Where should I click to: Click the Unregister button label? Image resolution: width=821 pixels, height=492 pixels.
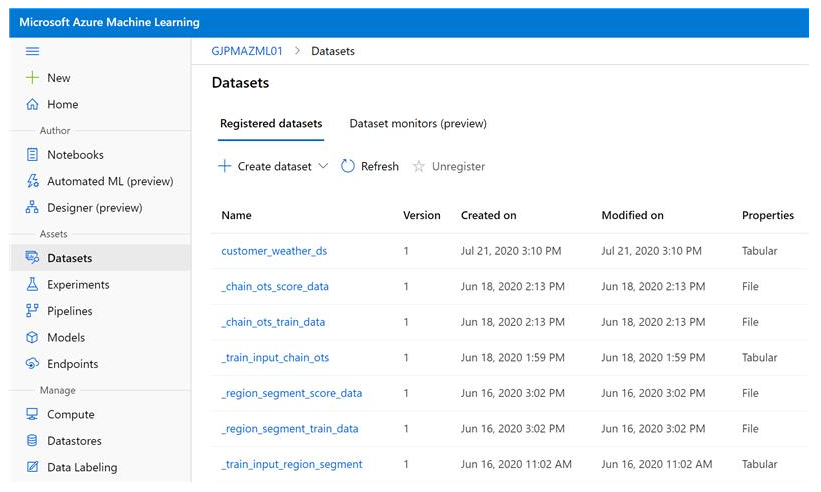coord(458,166)
